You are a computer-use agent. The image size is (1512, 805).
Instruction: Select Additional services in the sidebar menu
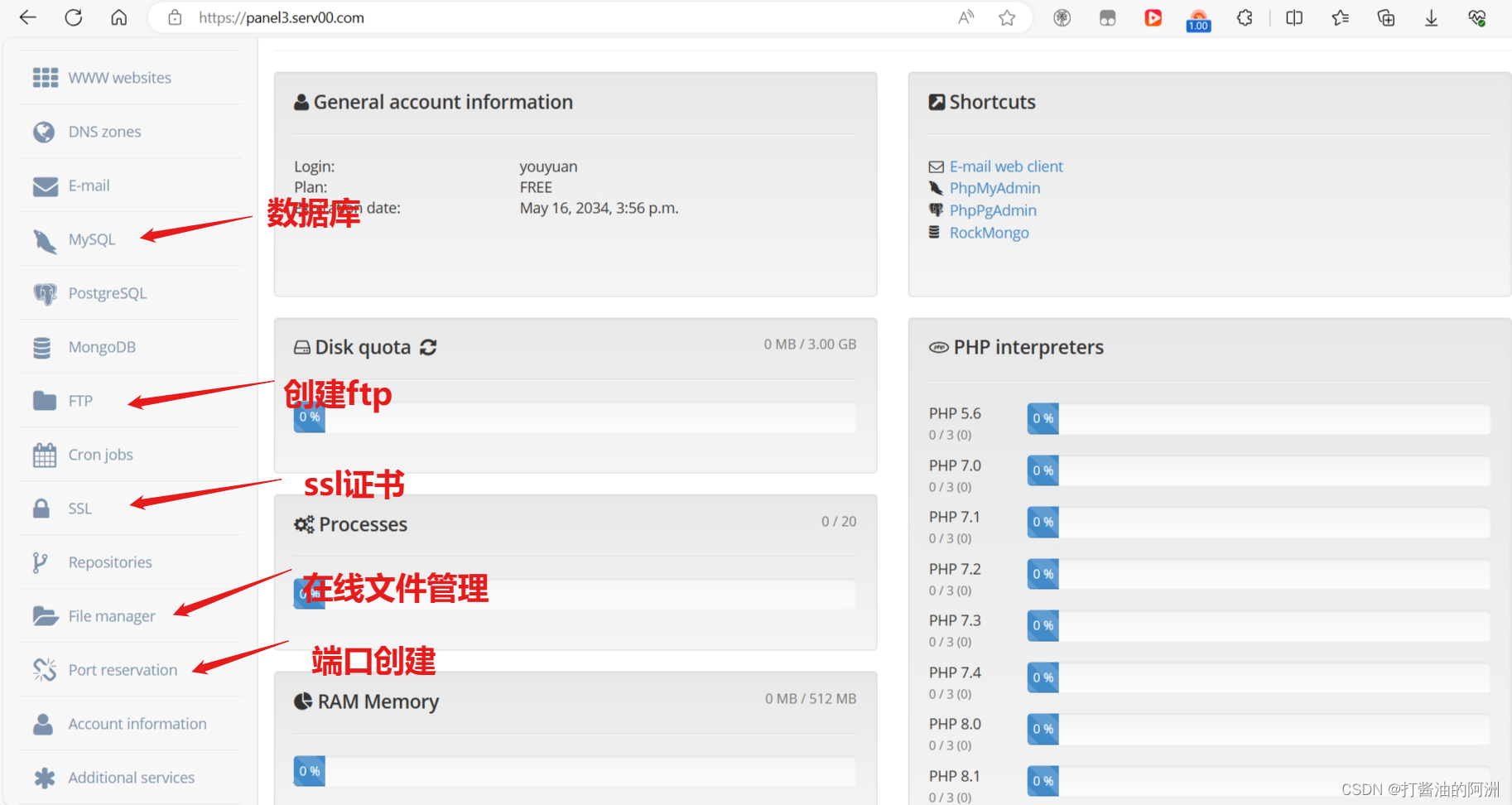131,777
